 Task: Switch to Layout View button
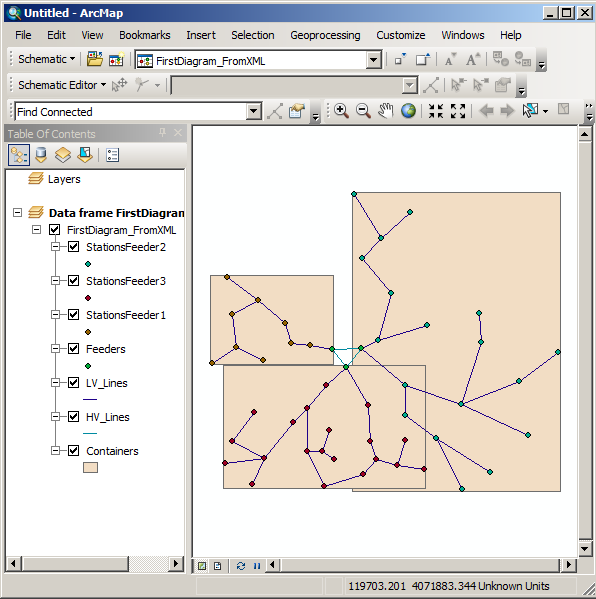click(x=218, y=566)
